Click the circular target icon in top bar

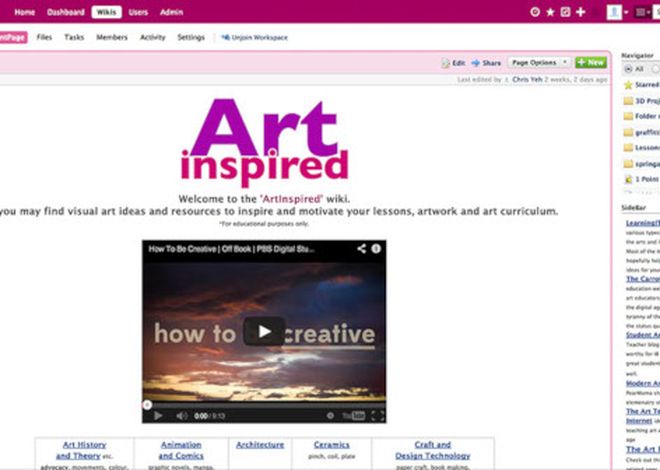coord(535,12)
